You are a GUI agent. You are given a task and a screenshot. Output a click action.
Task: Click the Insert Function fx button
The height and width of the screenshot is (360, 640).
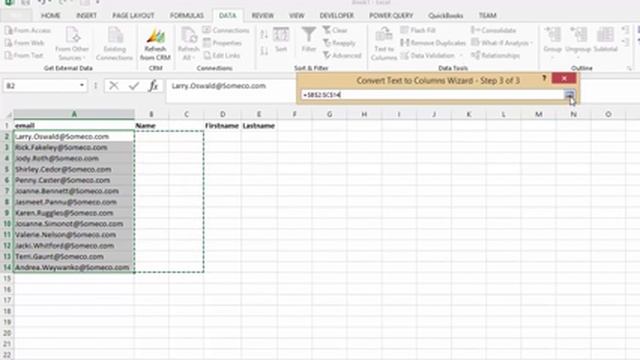[153, 86]
